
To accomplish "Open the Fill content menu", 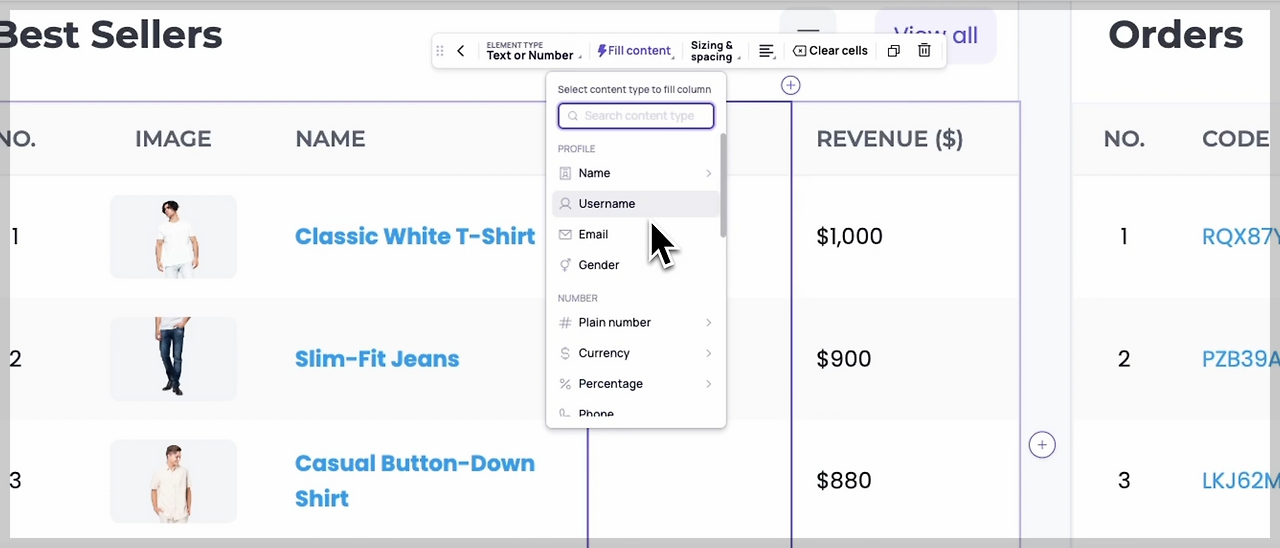I will 635,51.
